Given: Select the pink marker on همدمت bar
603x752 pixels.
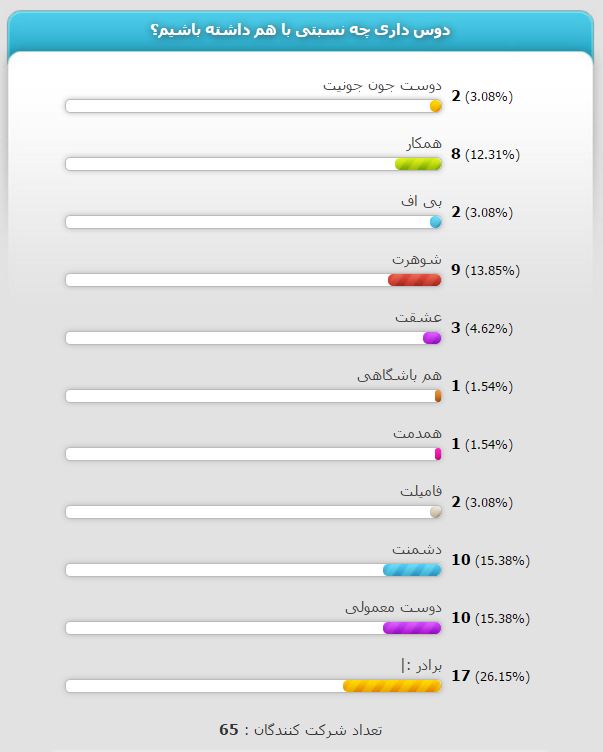Looking at the screenshot, I should (438, 454).
